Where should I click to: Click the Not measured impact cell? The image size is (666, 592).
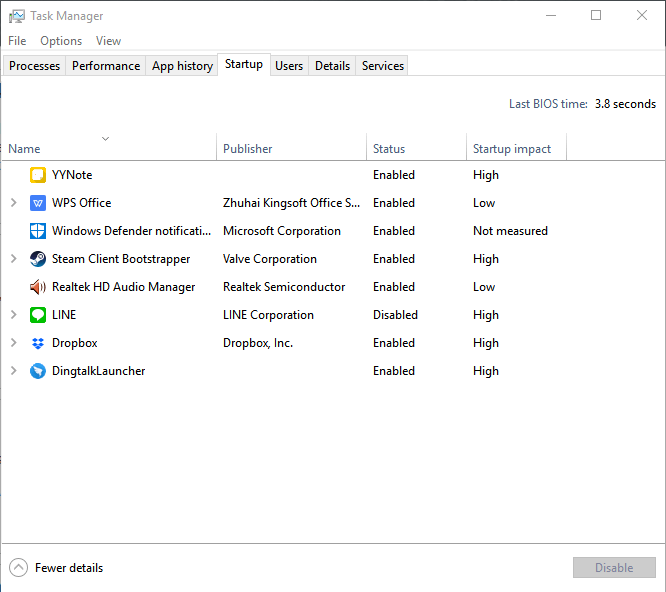click(511, 231)
